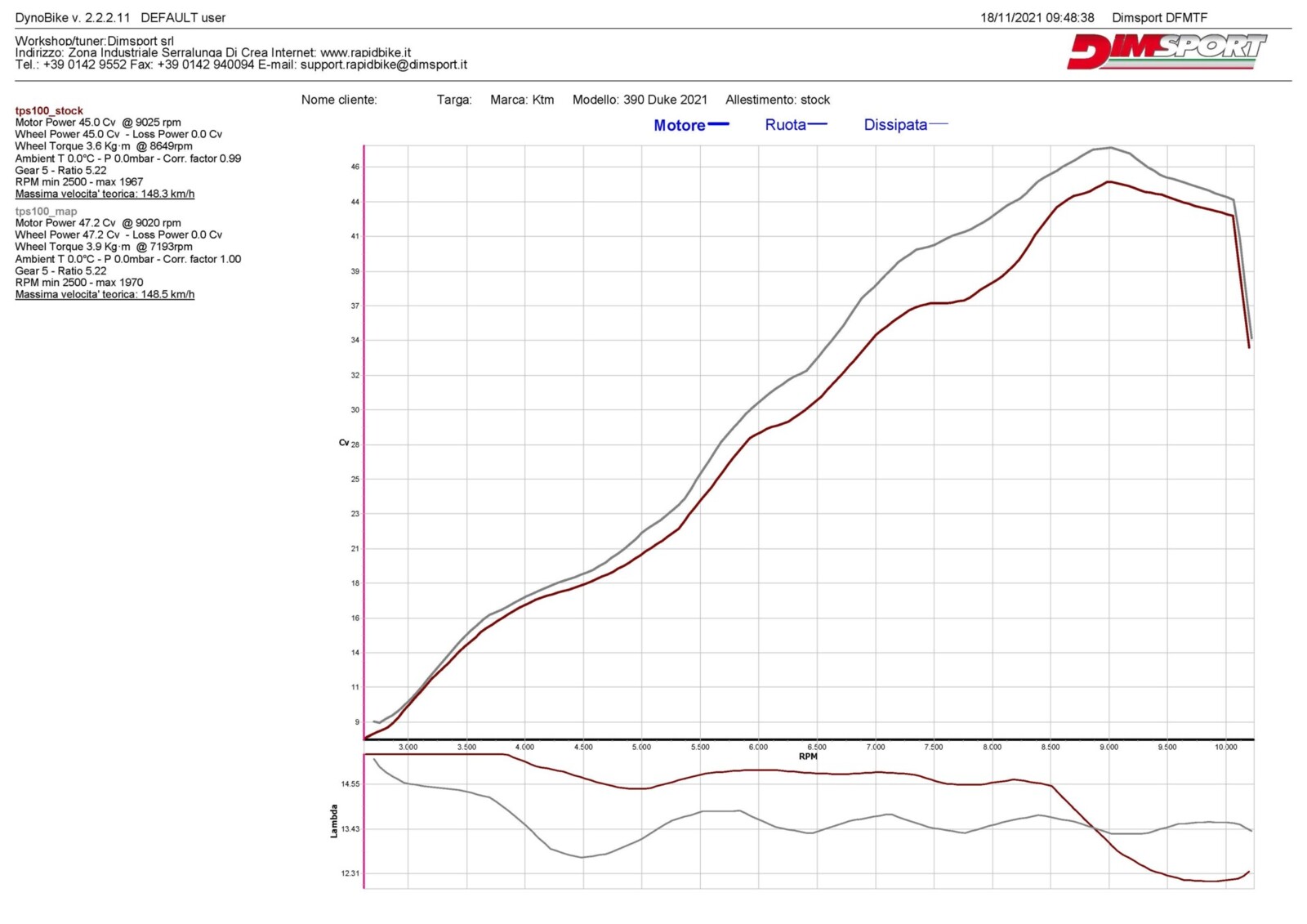Click the Motore legend line marker

pos(718,125)
